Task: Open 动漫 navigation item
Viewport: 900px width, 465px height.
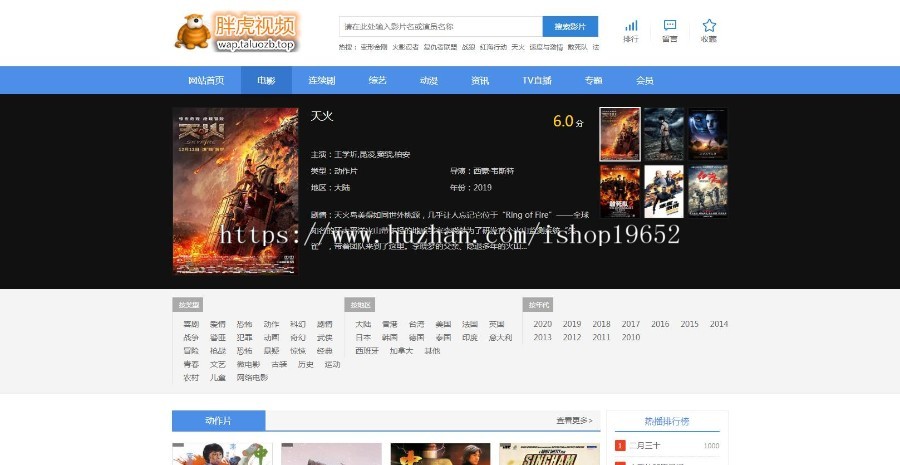Action: (x=428, y=80)
